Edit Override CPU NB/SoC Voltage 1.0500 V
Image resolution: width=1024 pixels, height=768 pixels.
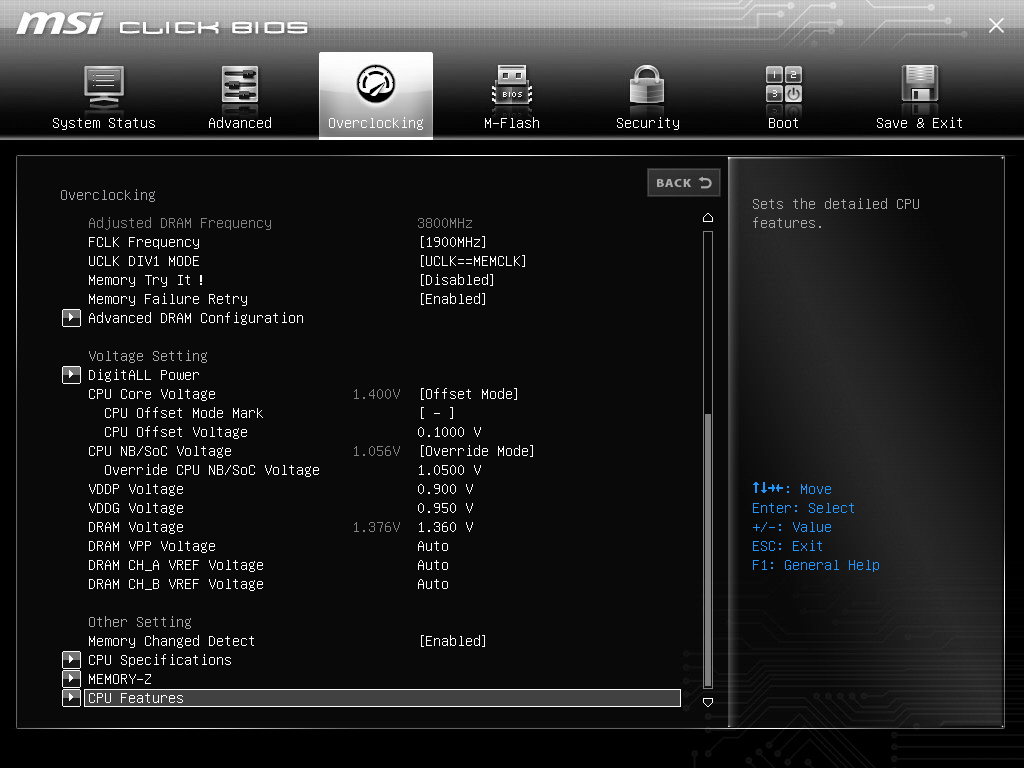449,470
